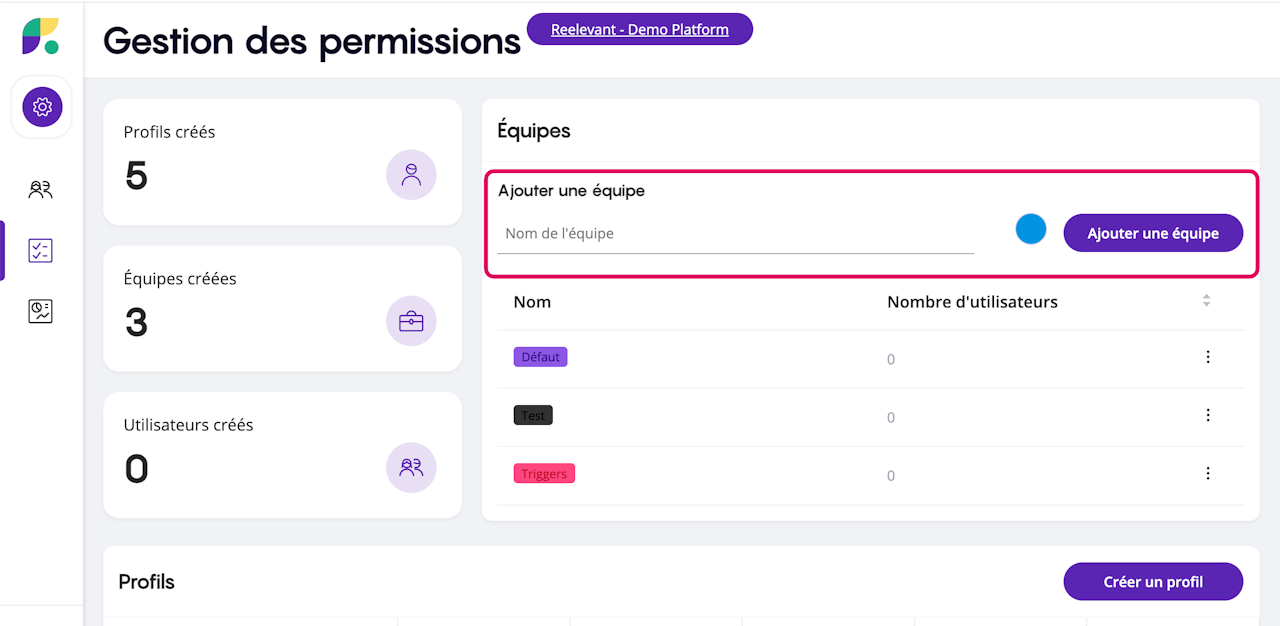Open the three-dot menu for Défaut team
Viewport: 1280px width, 626px height.
coord(1208,357)
